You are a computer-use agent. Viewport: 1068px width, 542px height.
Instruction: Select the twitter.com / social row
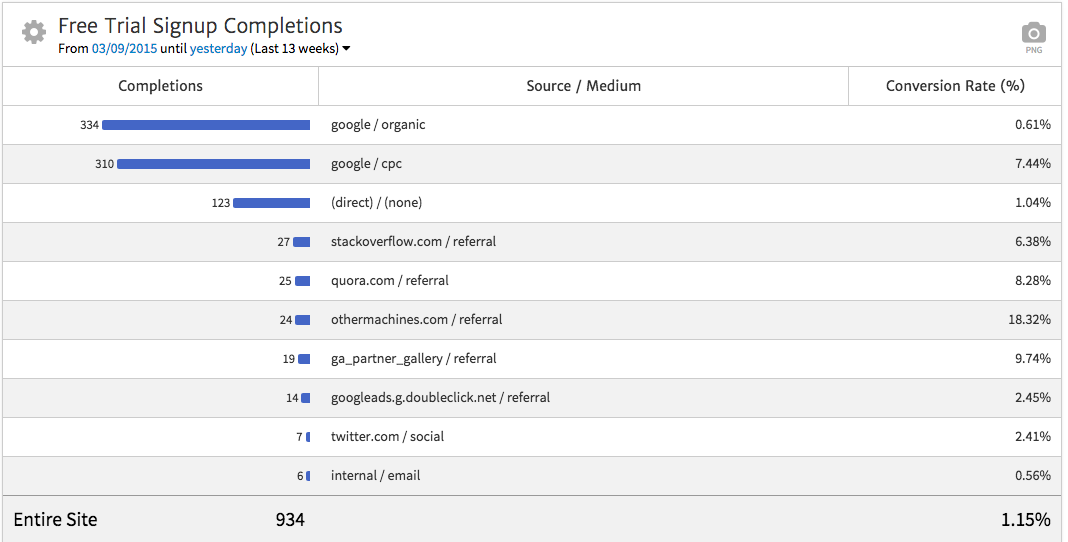click(x=387, y=437)
